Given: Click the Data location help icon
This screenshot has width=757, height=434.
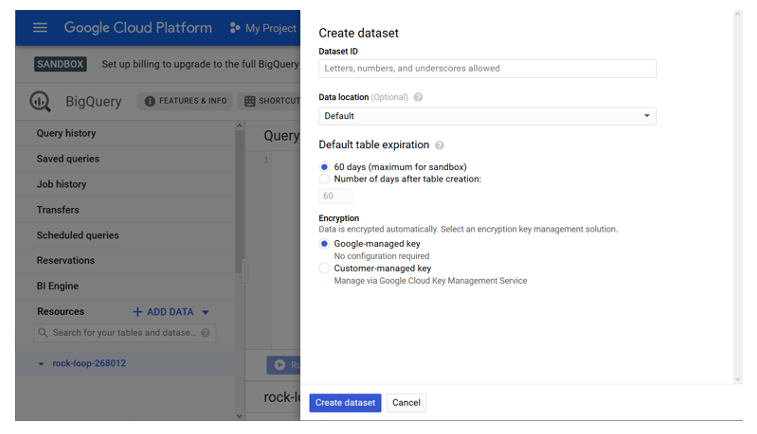Looking at the screenshot, I should coord(418,97).
